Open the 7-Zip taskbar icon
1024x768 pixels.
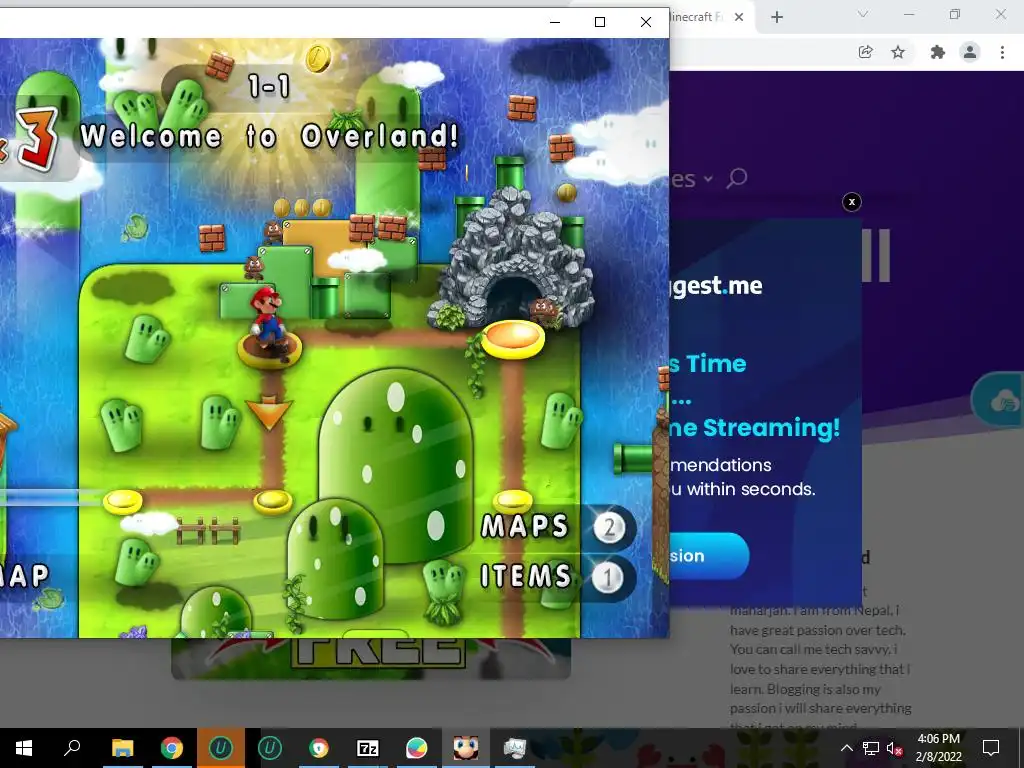click(x=368, y=748)
